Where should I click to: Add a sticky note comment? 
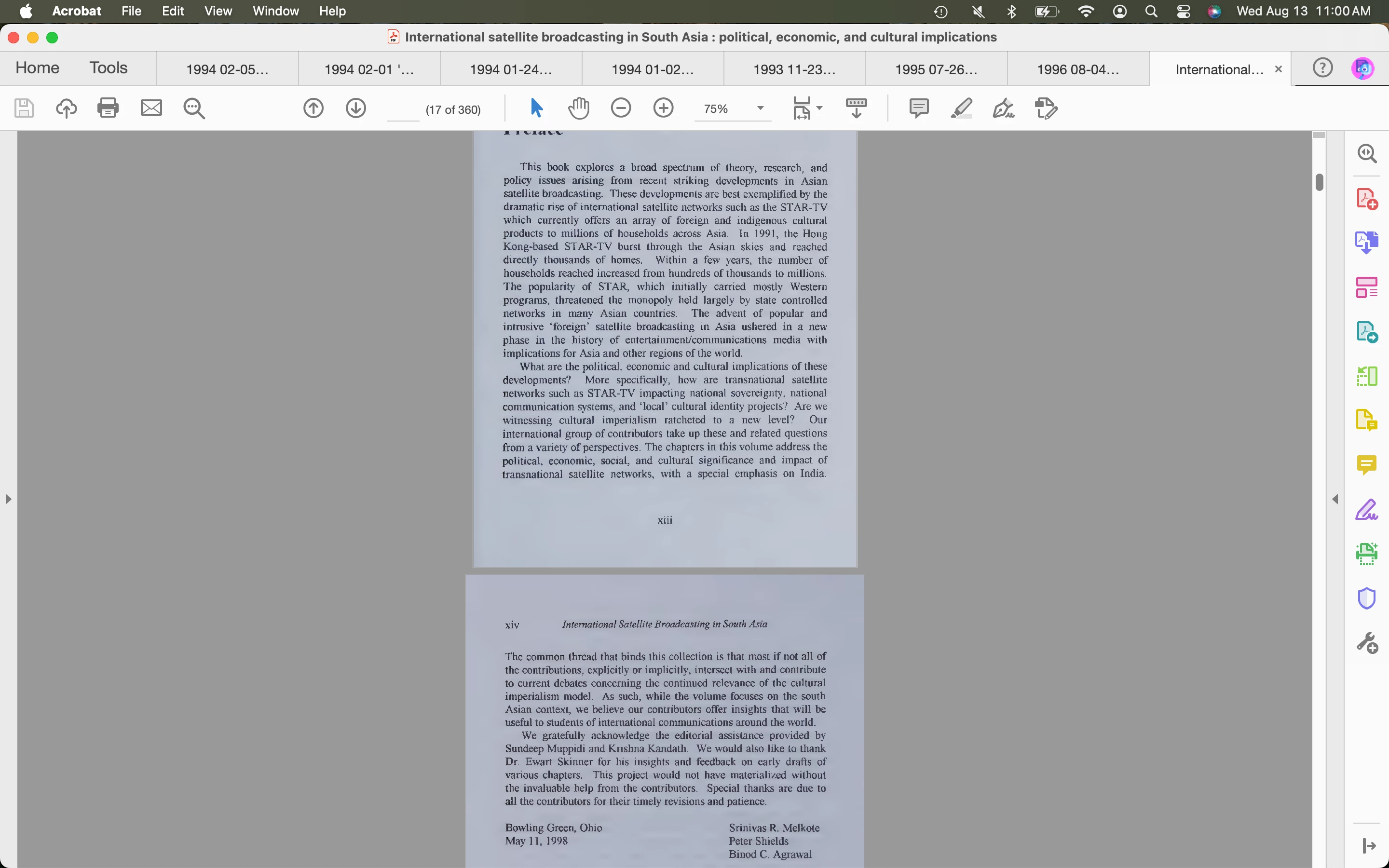(x=919, y=108)
